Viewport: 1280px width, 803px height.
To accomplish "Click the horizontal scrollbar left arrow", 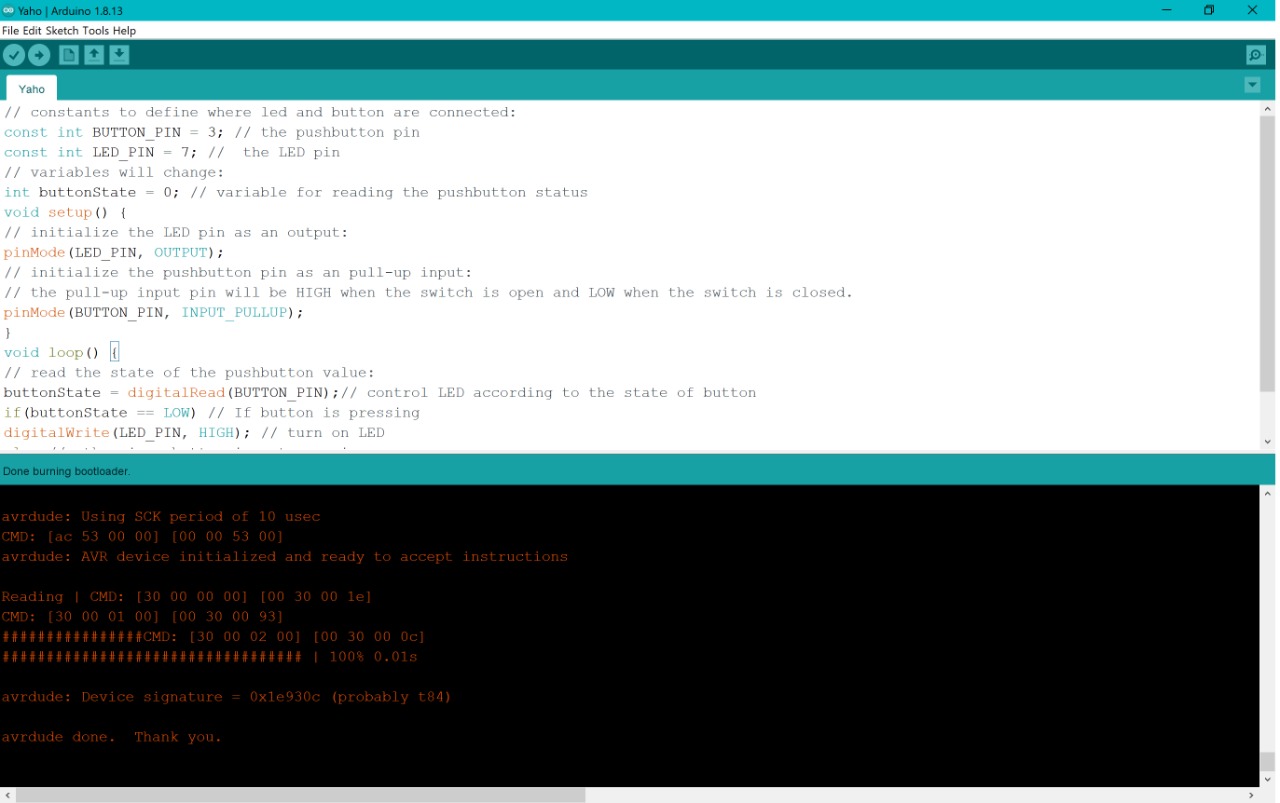I will [x=8, y=795].
